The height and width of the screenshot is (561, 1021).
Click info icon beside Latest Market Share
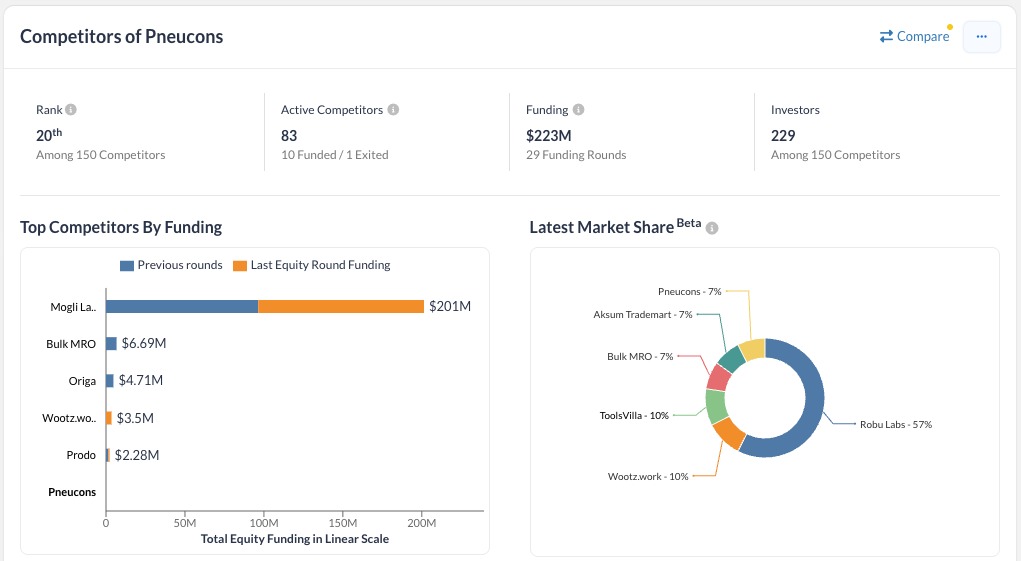(x=712, y=228)
